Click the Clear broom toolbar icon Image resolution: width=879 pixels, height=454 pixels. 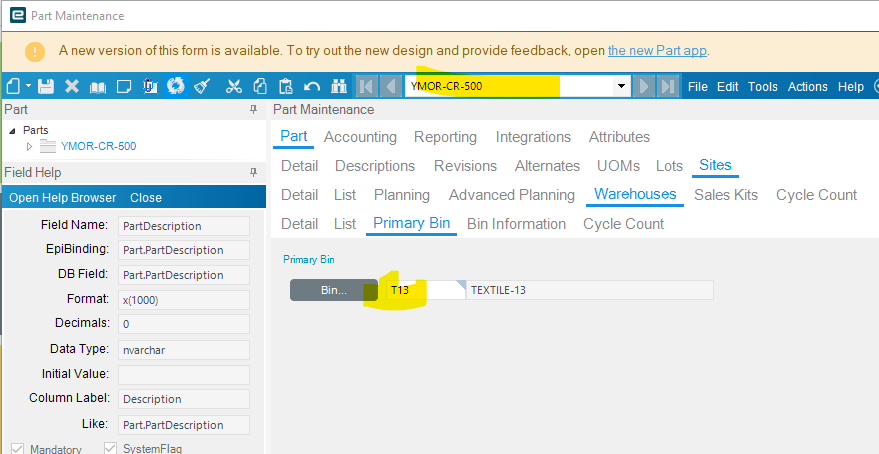[202, 86]
